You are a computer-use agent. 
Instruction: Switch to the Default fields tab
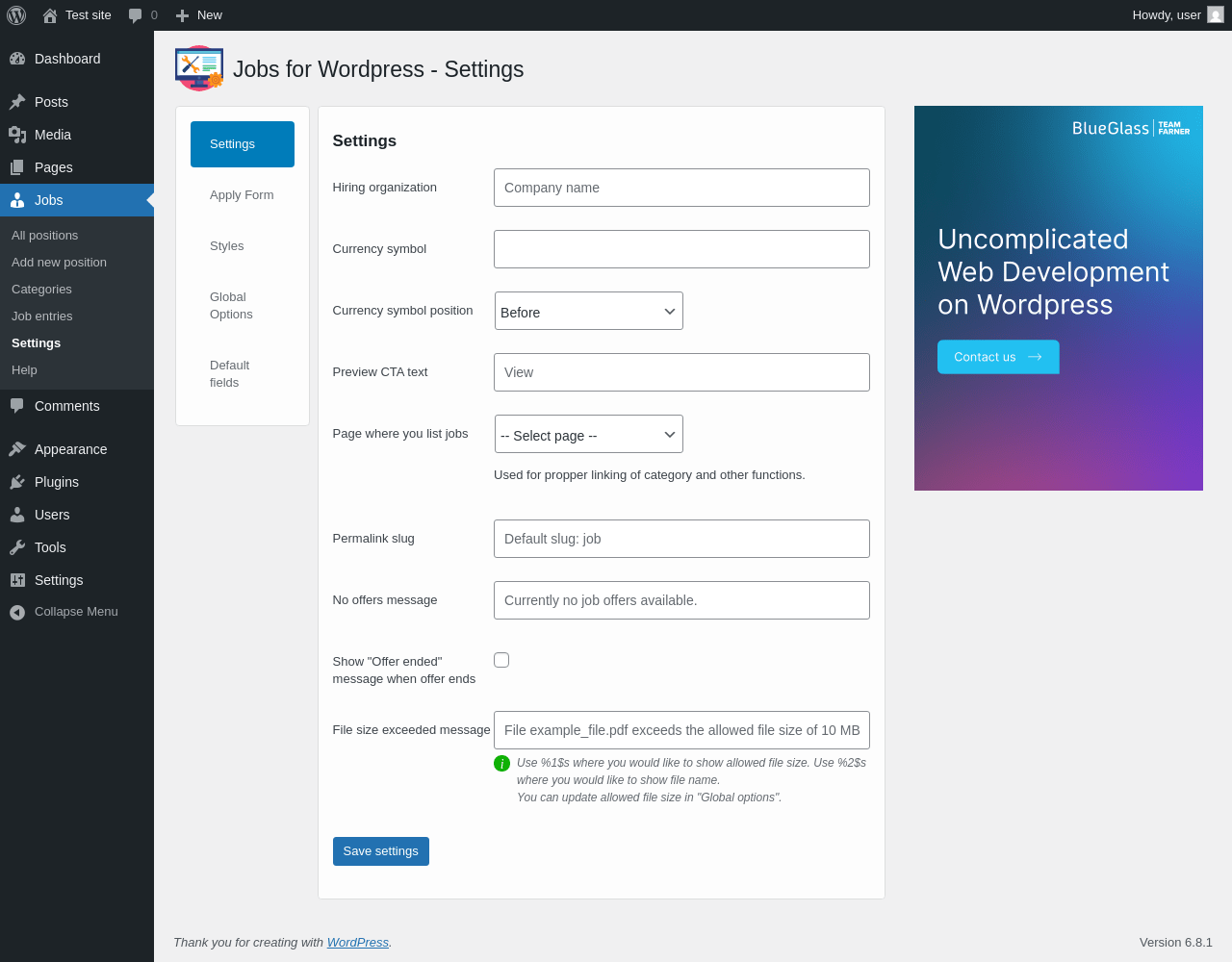(x=243, y=374)
